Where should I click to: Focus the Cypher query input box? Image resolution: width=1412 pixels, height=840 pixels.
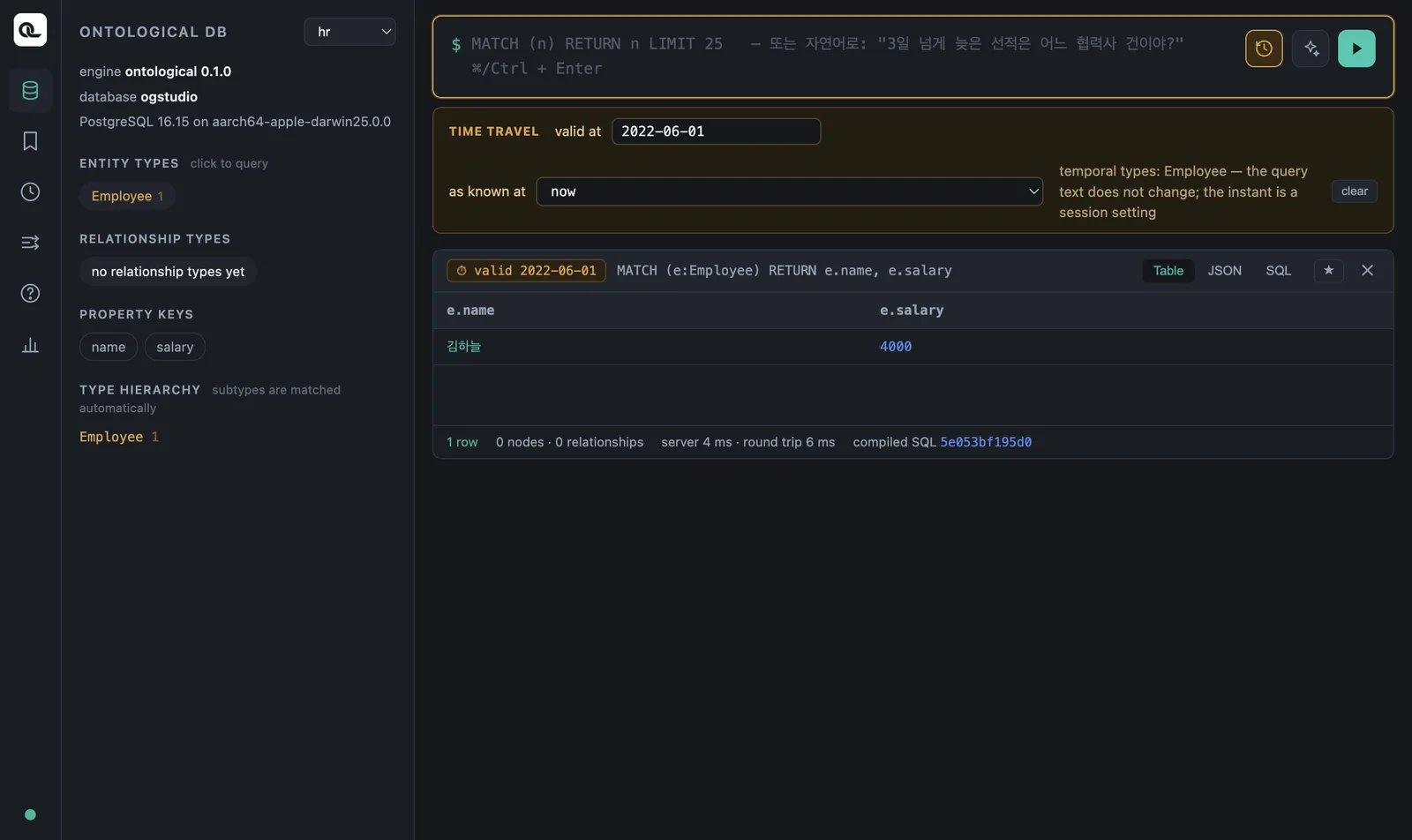tap(838, 56)
